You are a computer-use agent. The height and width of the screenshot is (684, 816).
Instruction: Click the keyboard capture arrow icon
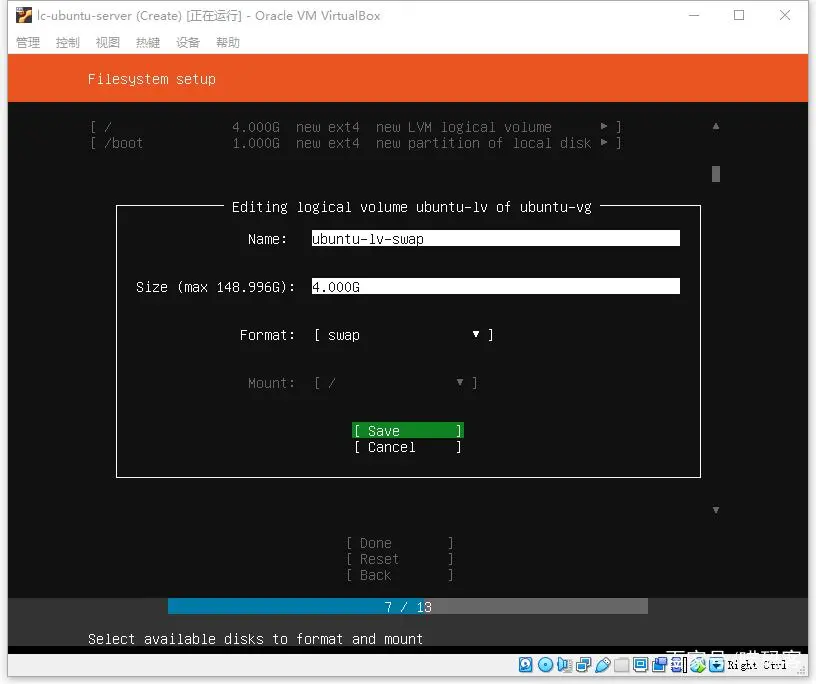point(717,665)
